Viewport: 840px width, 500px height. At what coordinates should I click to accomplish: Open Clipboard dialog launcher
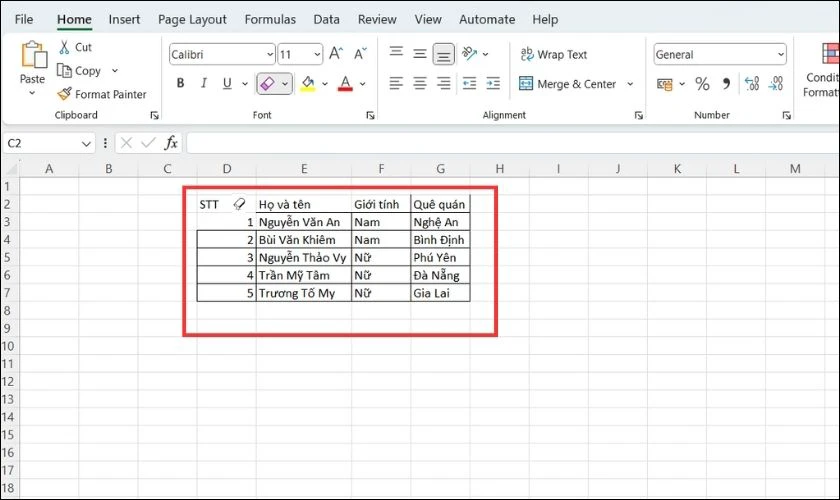pyautogui.click(x=154, y=115)
